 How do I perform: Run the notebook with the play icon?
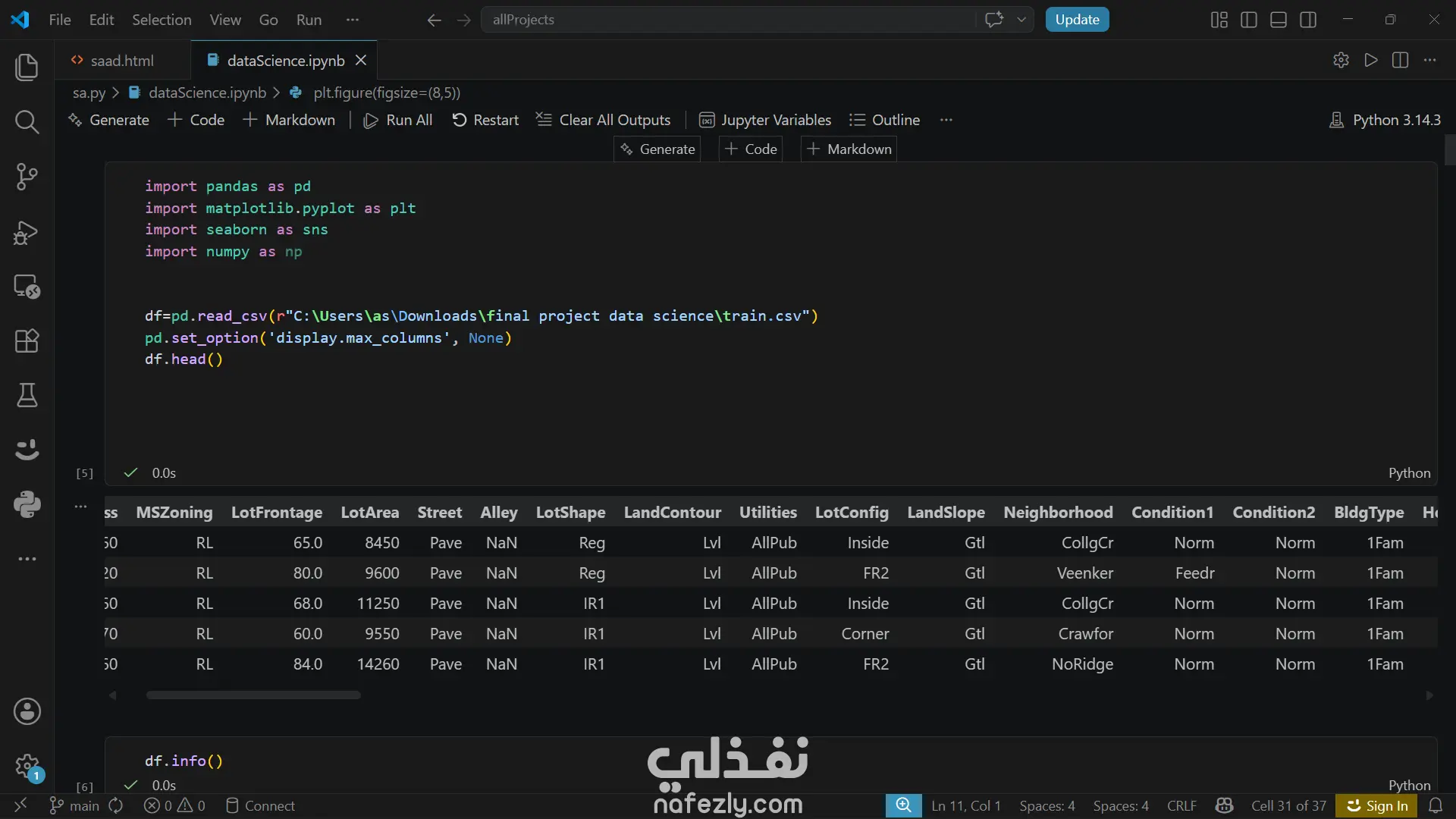pyautogui.click(x=1371, y=60)
